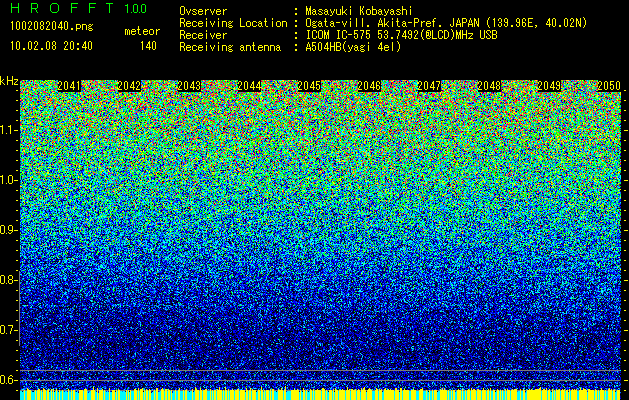This screenshot has width=629, height=400.
Task: Click the A504HB(yagi 4el) antenna text
Action: pos(353,47)
